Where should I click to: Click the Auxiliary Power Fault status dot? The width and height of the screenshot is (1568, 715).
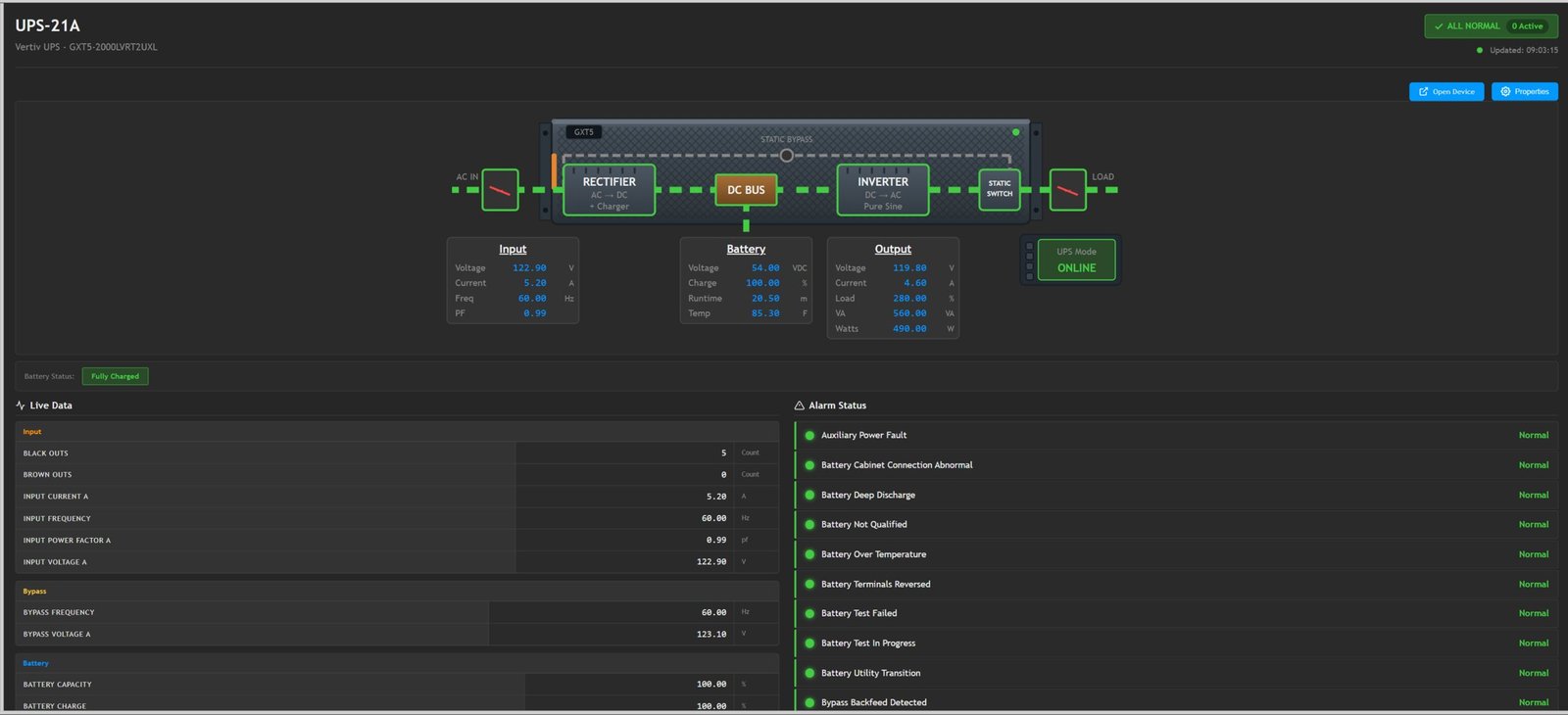809,436
